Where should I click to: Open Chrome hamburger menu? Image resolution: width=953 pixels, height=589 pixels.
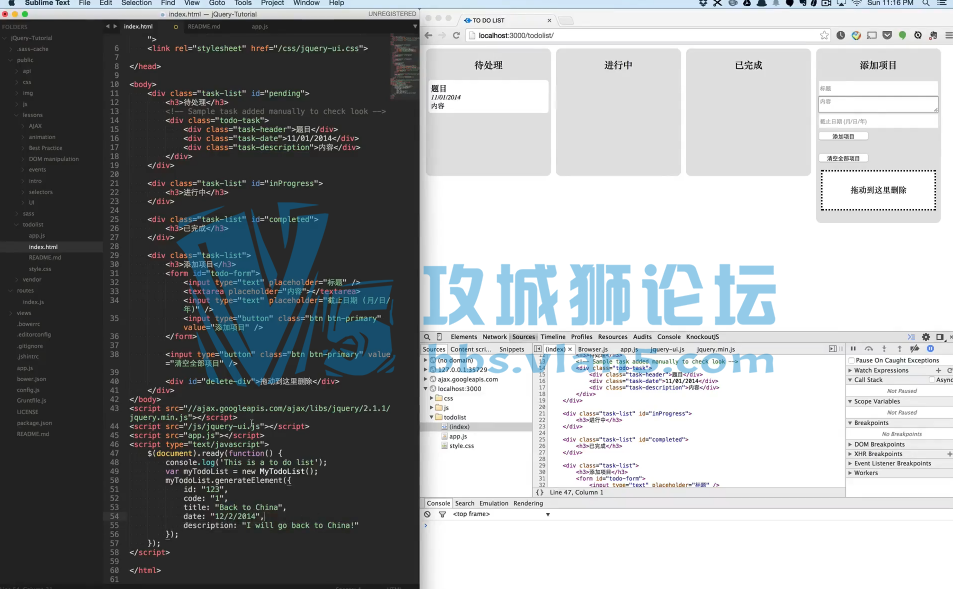click(948, 35)
